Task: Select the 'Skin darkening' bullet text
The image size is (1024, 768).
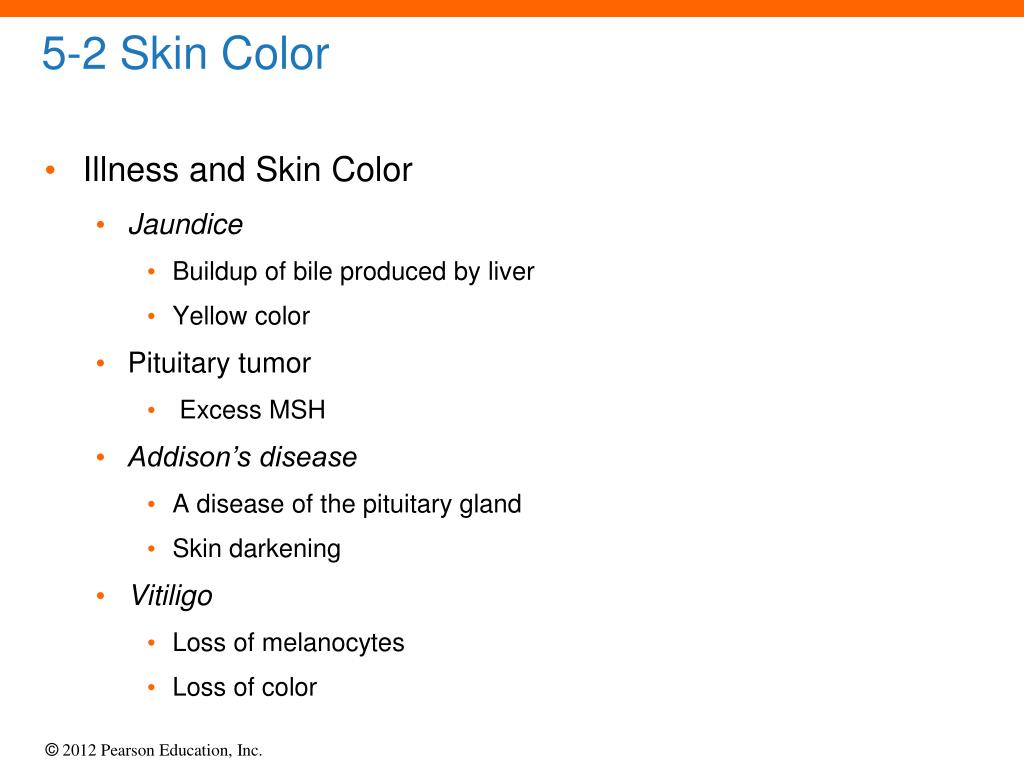Action: pyautogui.click(x=257, y=549)
